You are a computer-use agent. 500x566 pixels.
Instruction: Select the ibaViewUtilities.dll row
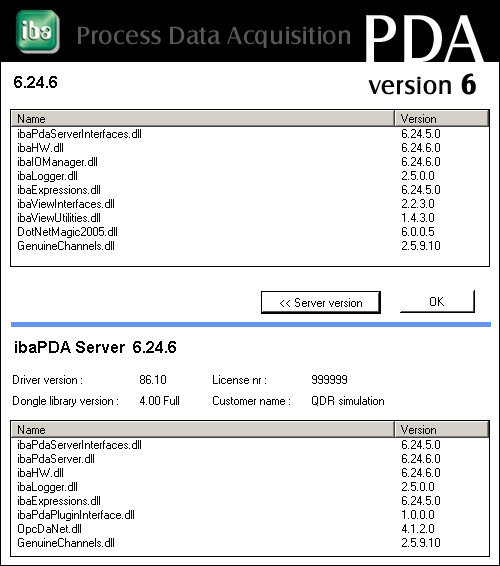coord(250,218)
